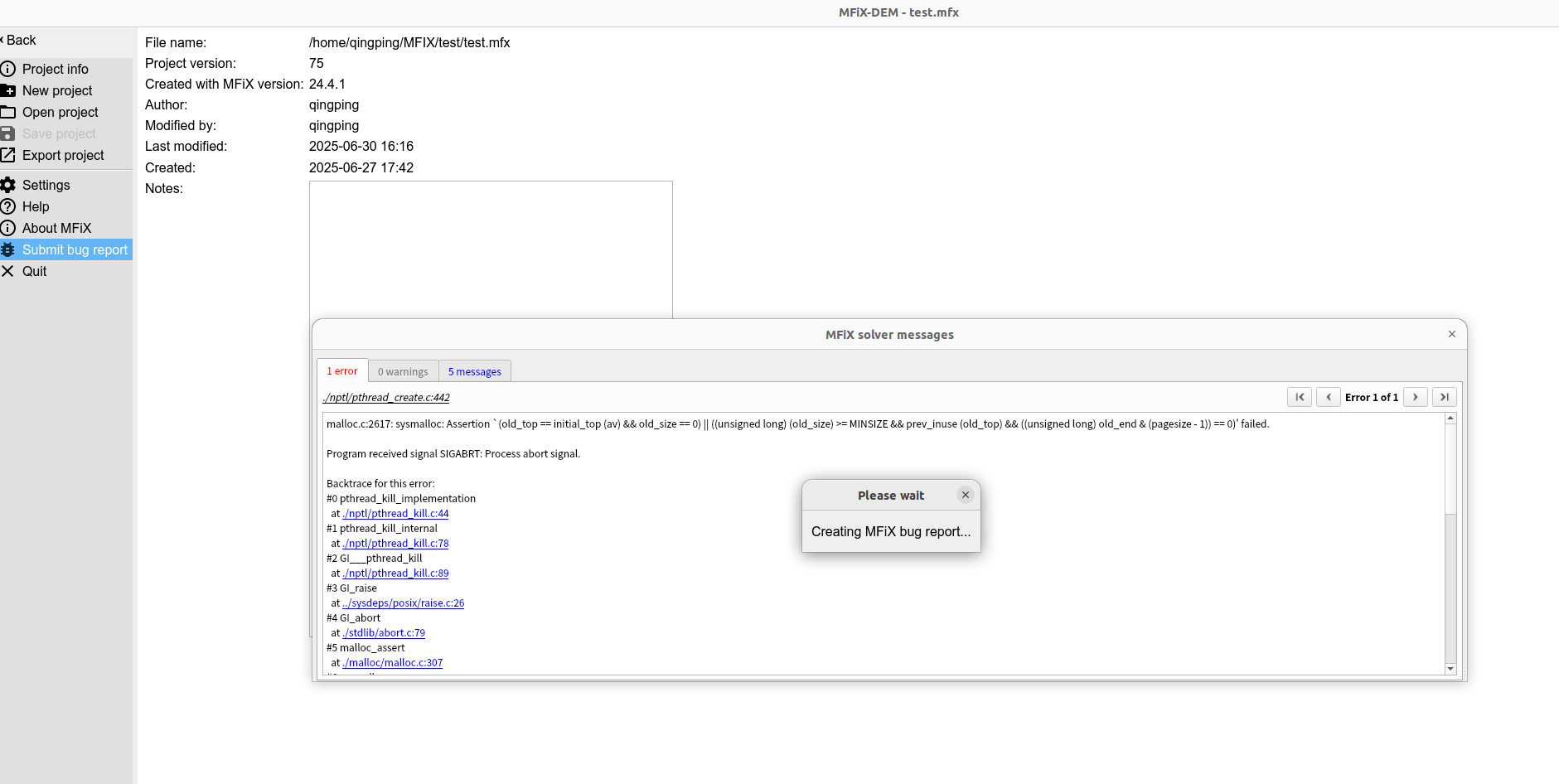Viewport: 1559px width, 784px height.
Task: Click Last modified value 2025-06-30 16:16
Action: click(x=361, y=146)
